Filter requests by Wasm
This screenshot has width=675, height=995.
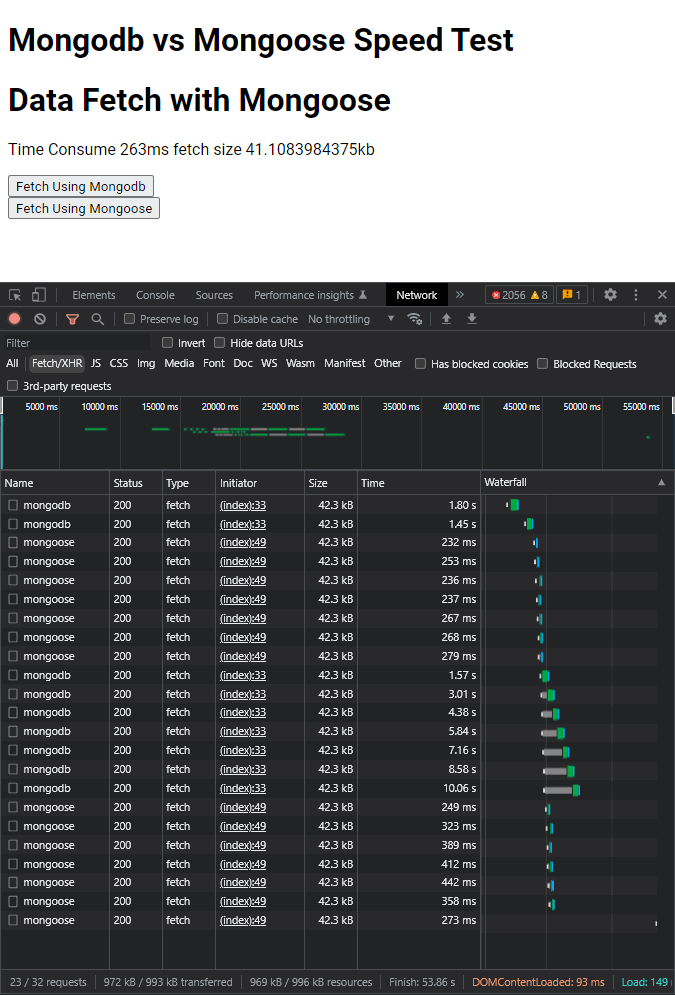(301, 364)
